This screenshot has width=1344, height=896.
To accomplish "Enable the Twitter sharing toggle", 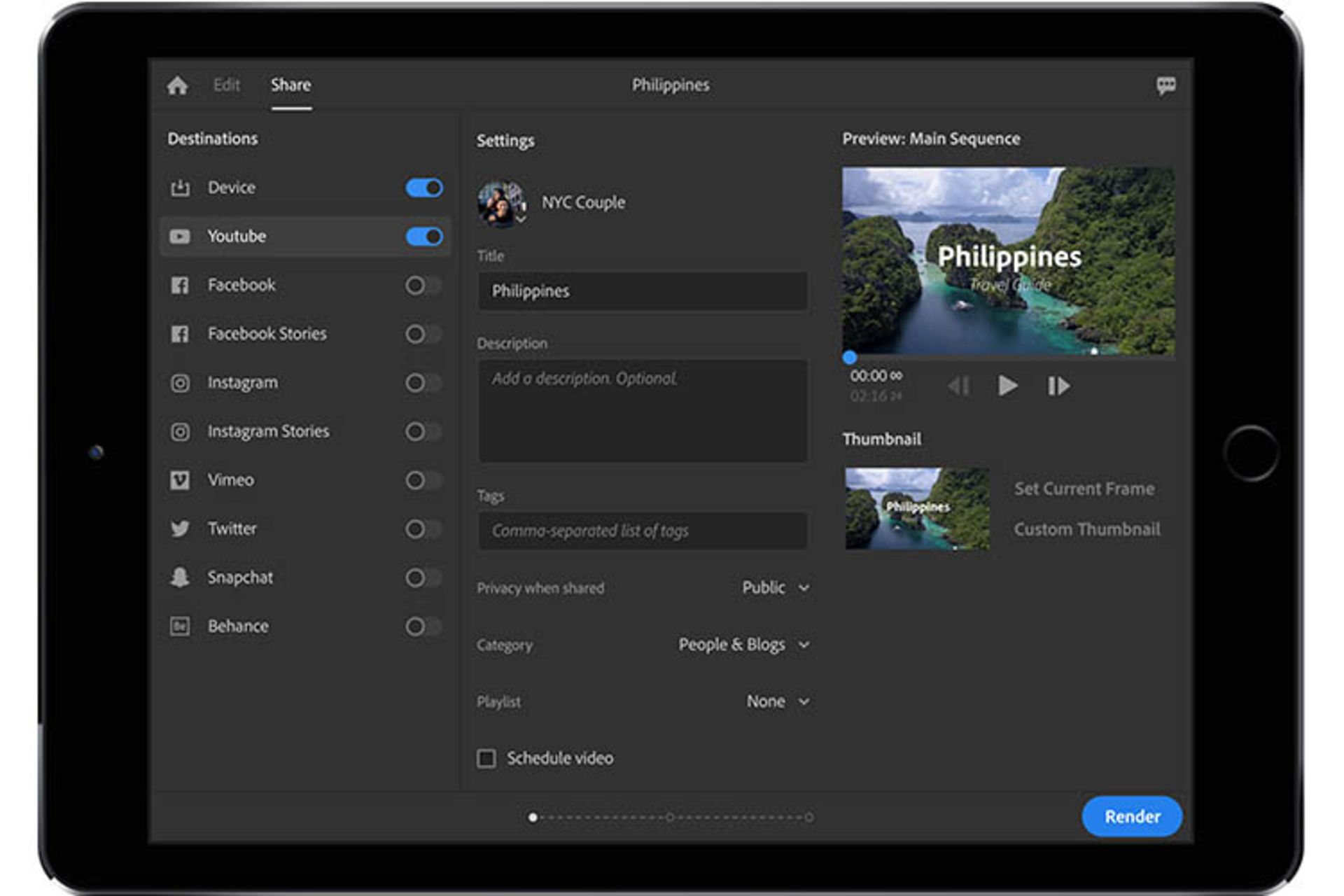I will pos(424,529).
